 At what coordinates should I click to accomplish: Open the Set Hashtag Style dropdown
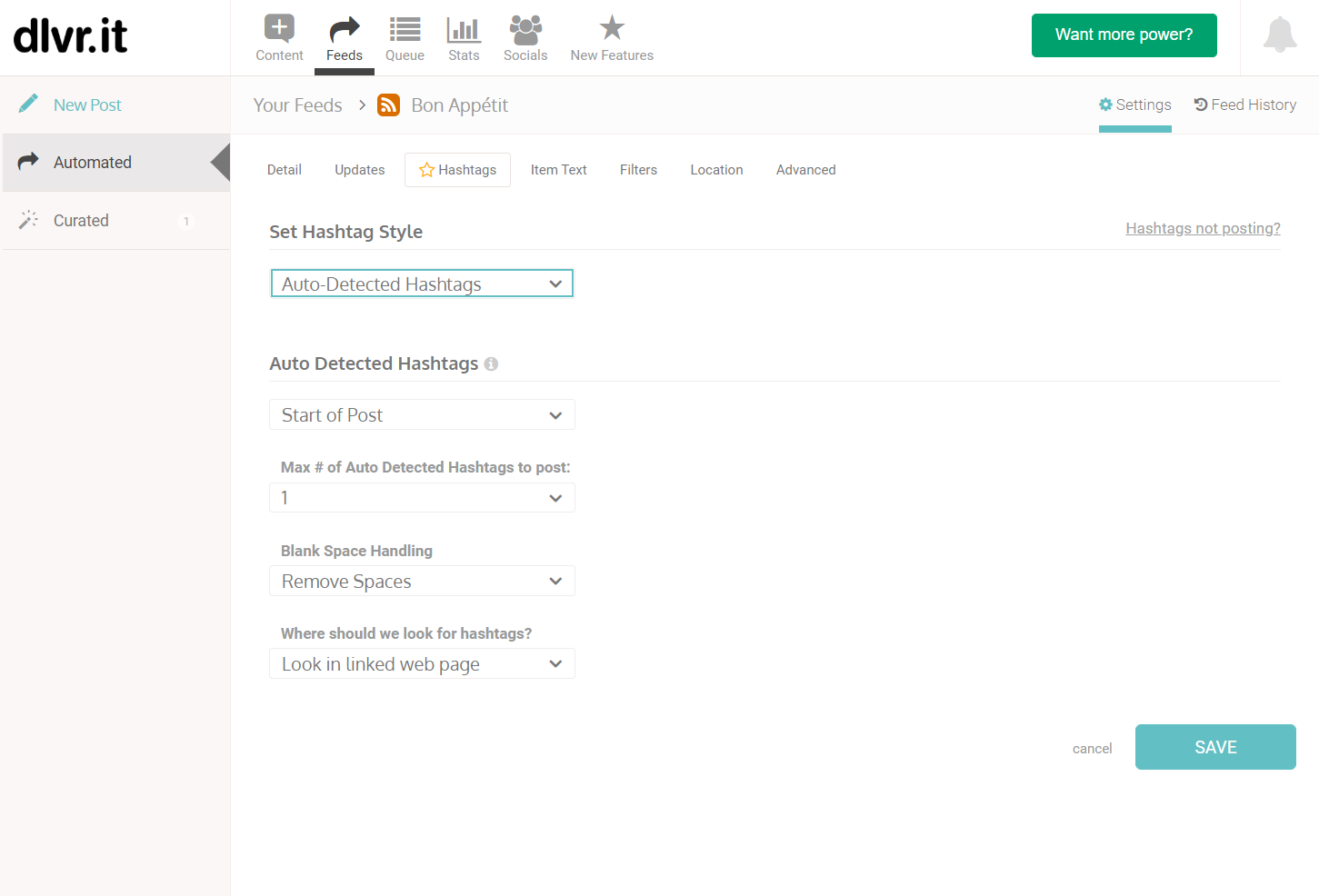coord(422,284)
